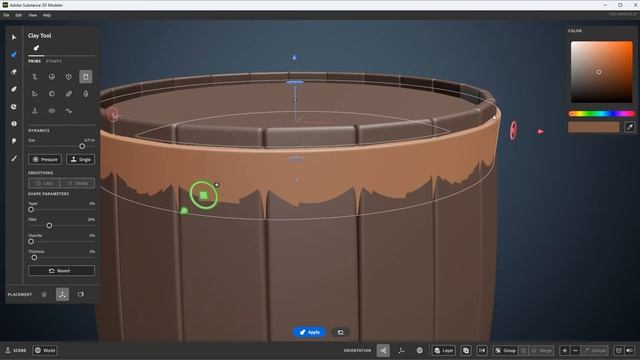This screenshot has width=640, height=360.
Task: Click the Merge button
Action: [542, 350]
